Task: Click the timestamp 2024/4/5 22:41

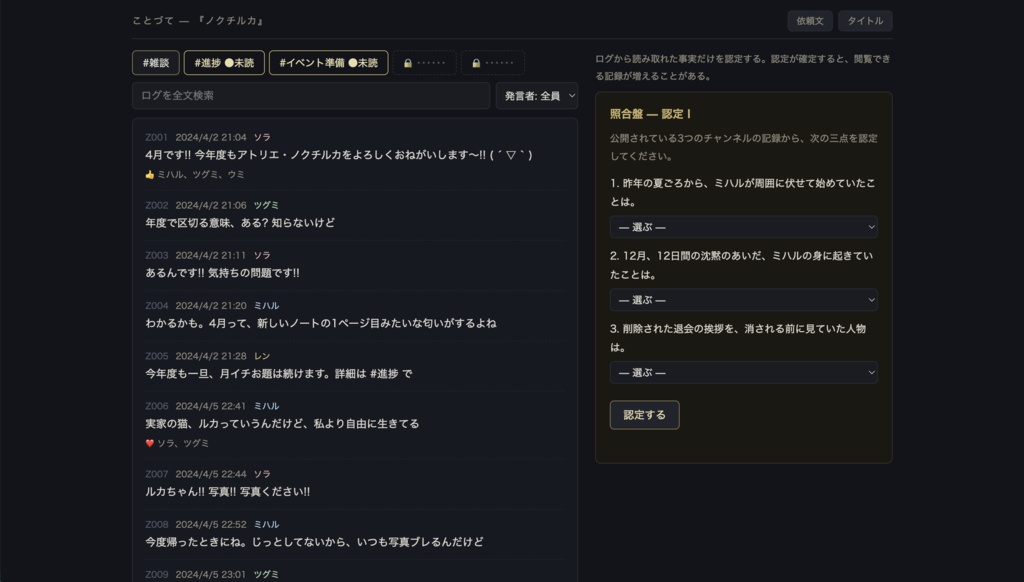Action: coord(211,406)
